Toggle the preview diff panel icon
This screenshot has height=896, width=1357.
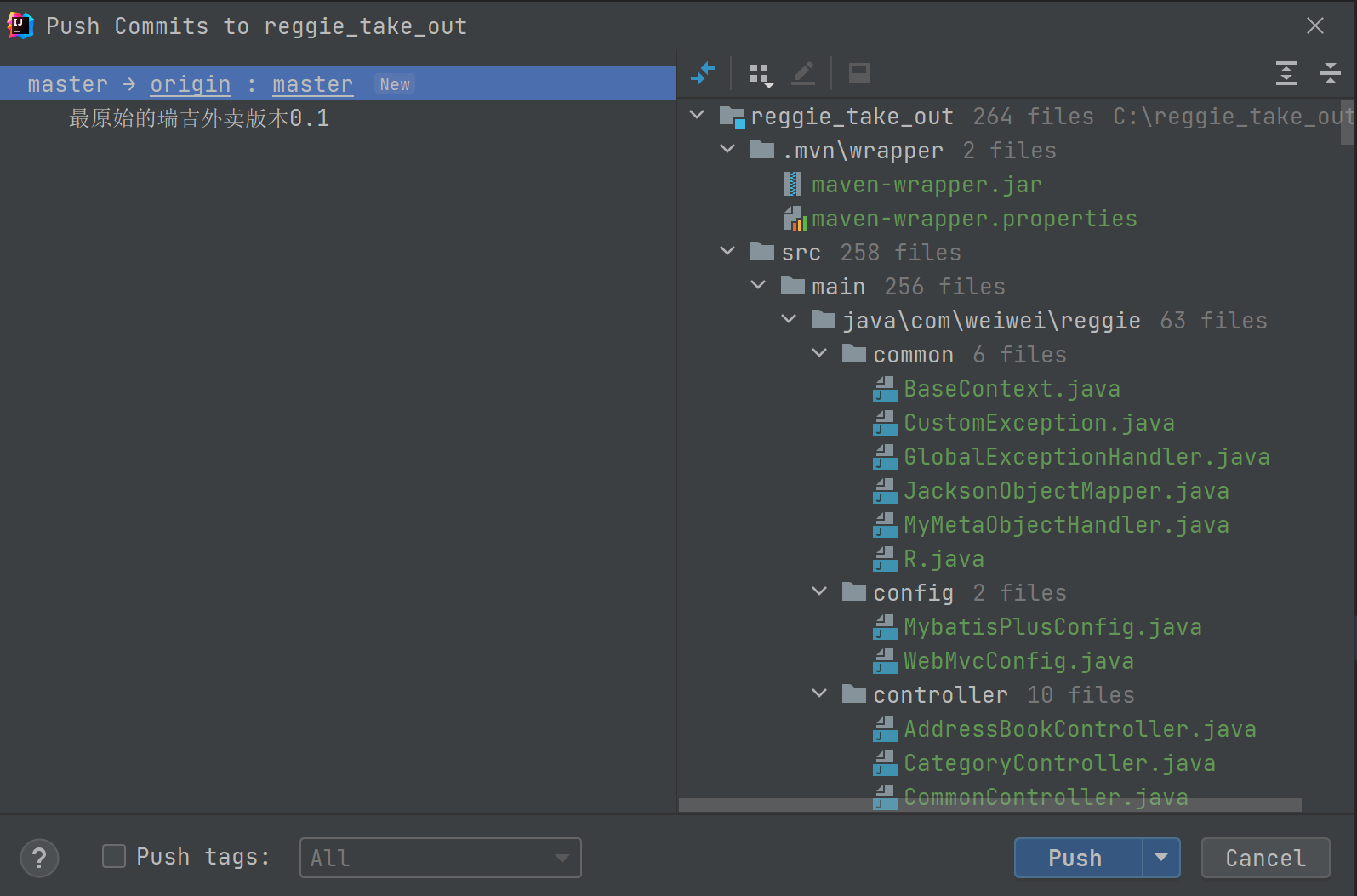859,74
